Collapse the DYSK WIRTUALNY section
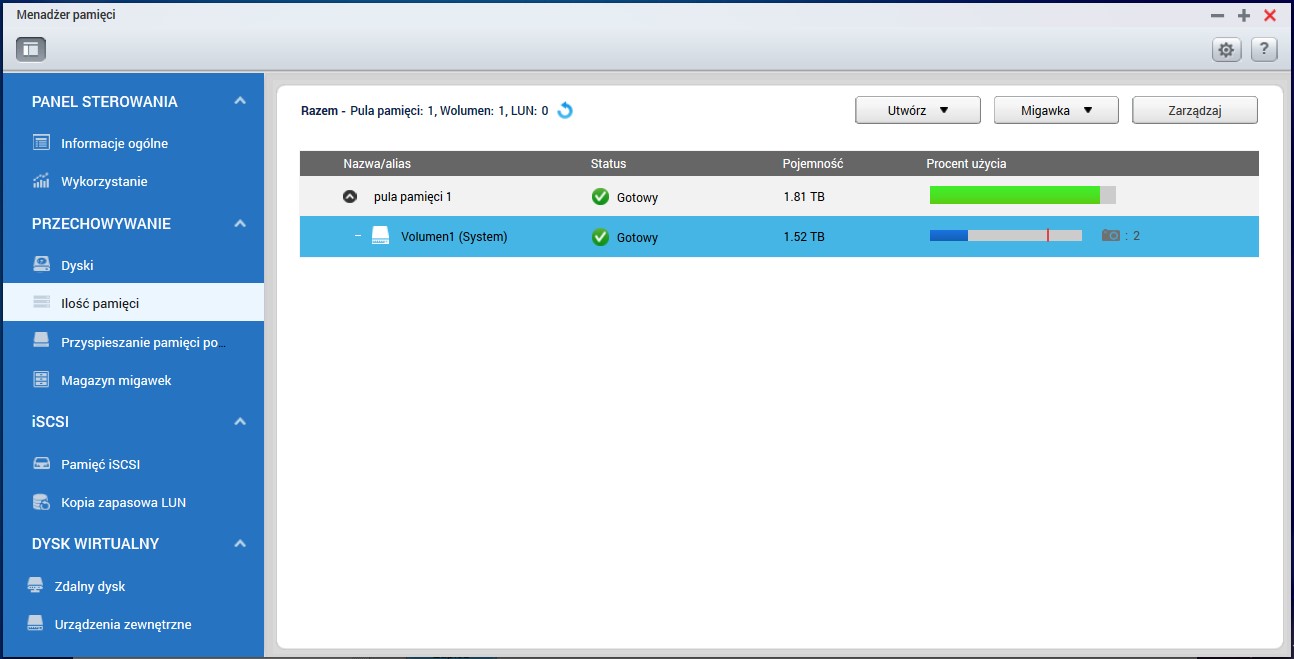Viewport: 1294px width, 659px height. 240,544
